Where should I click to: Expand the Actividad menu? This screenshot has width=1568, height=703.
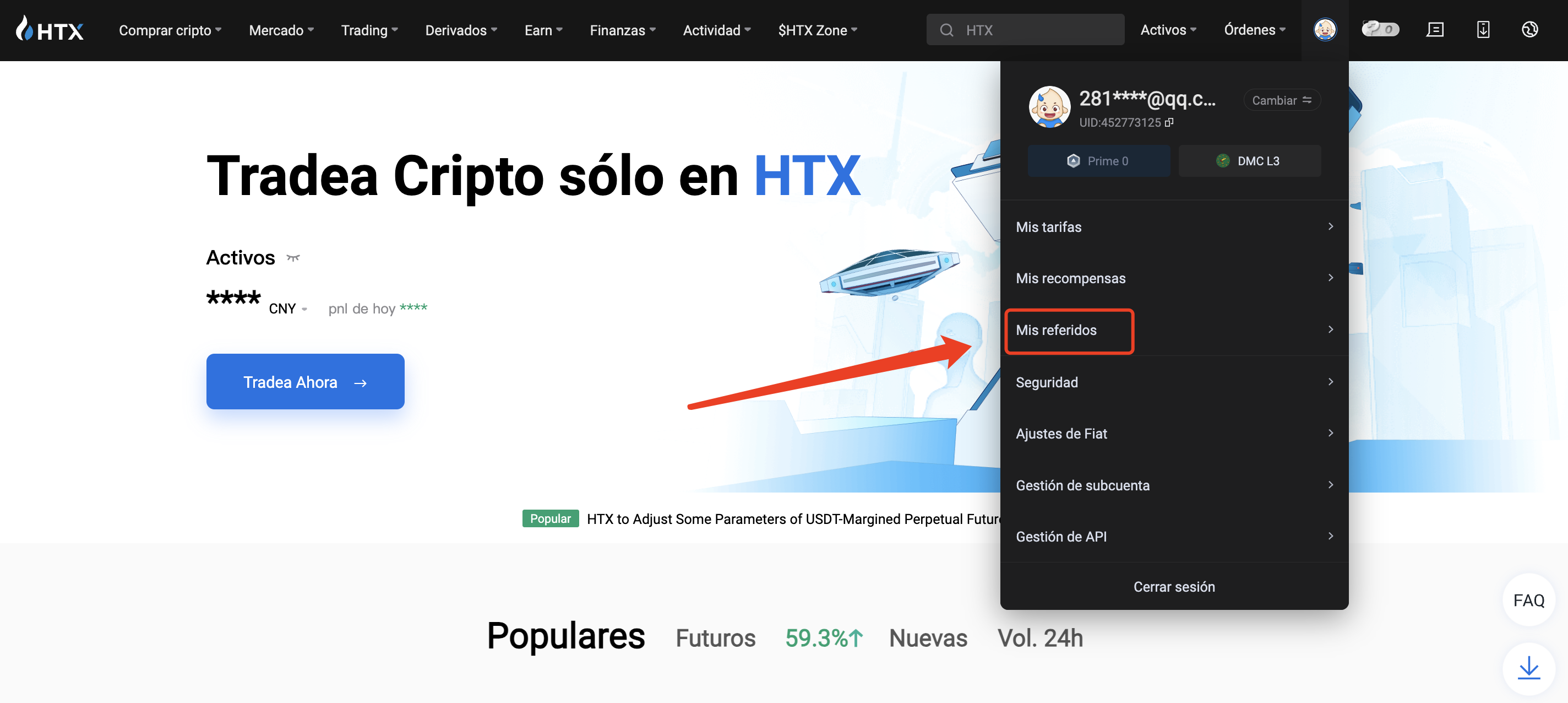click(716, 30)
